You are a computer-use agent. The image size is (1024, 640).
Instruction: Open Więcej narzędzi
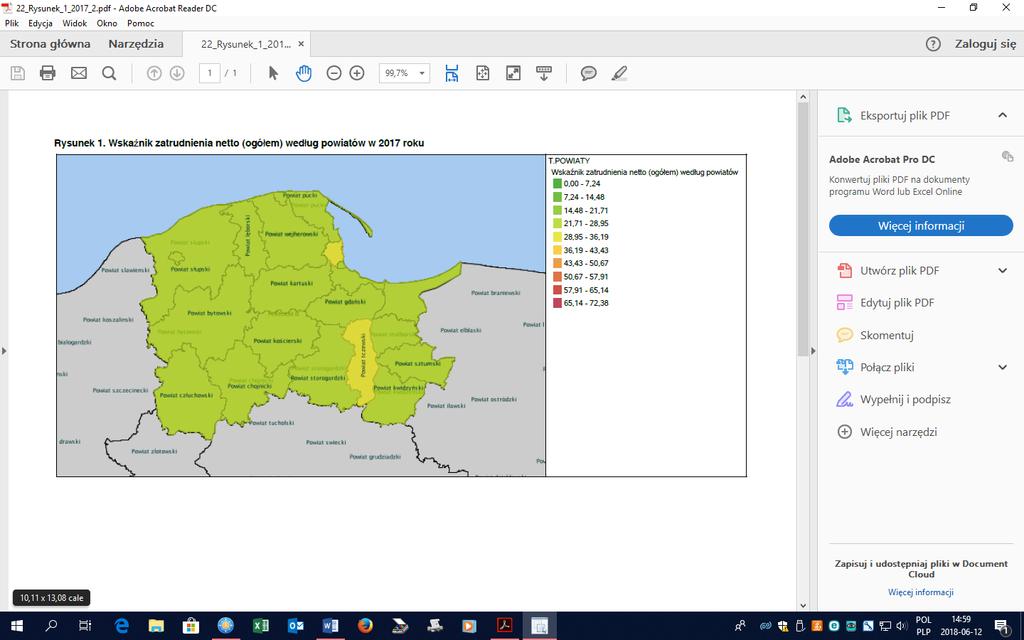(898, 432)
